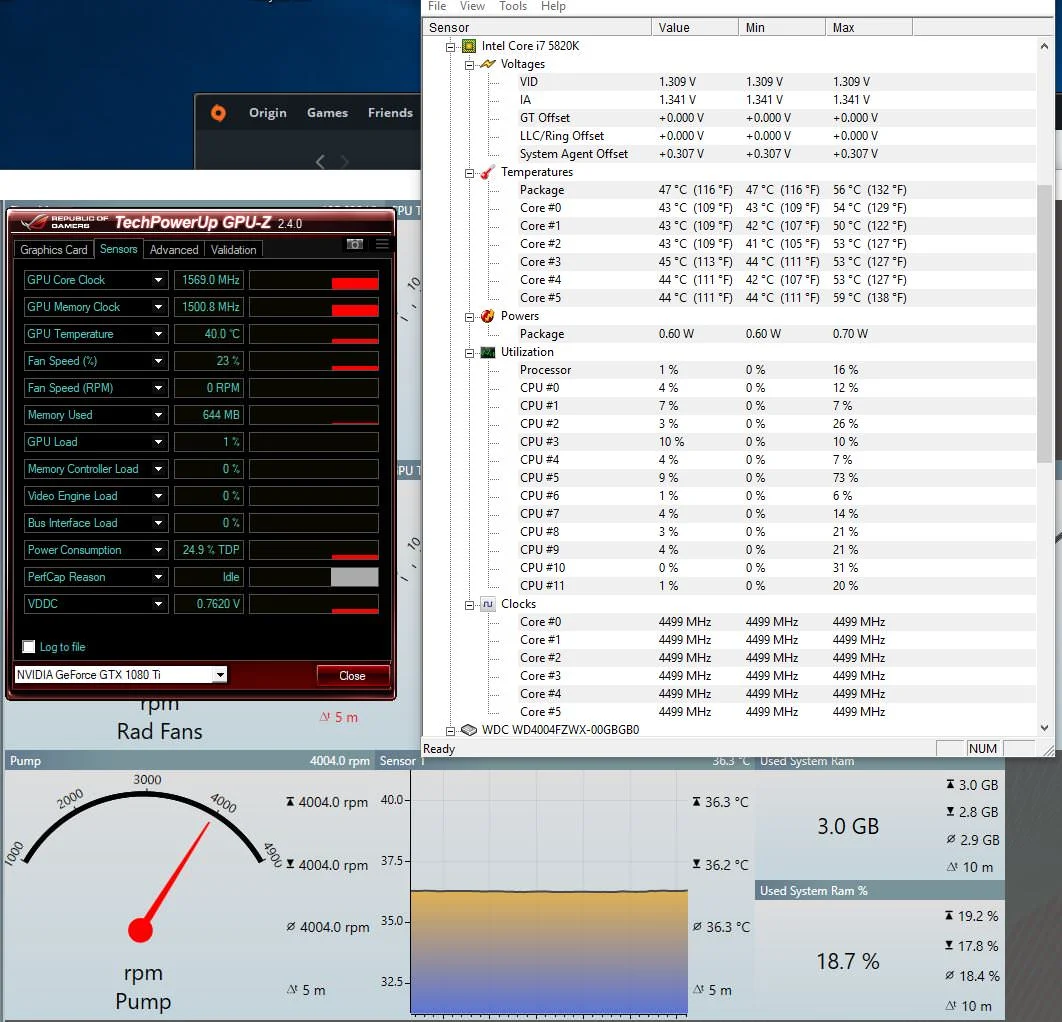Click the Origin forward navigation arrow
This screenshot has width=1062, height=1022.
coord(344,161)
